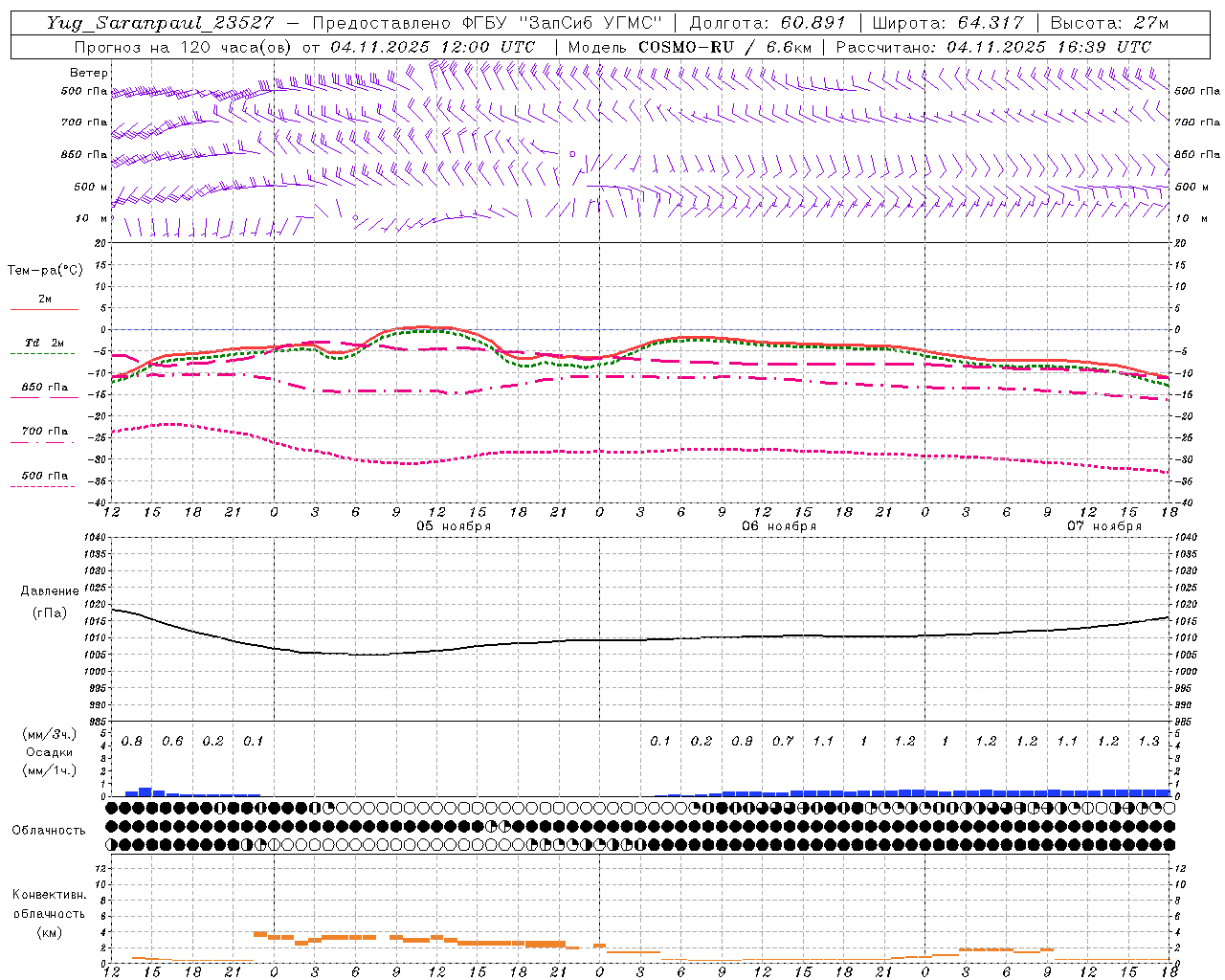Click the Тем-ра(°C) temperature label

pos(45,271)
